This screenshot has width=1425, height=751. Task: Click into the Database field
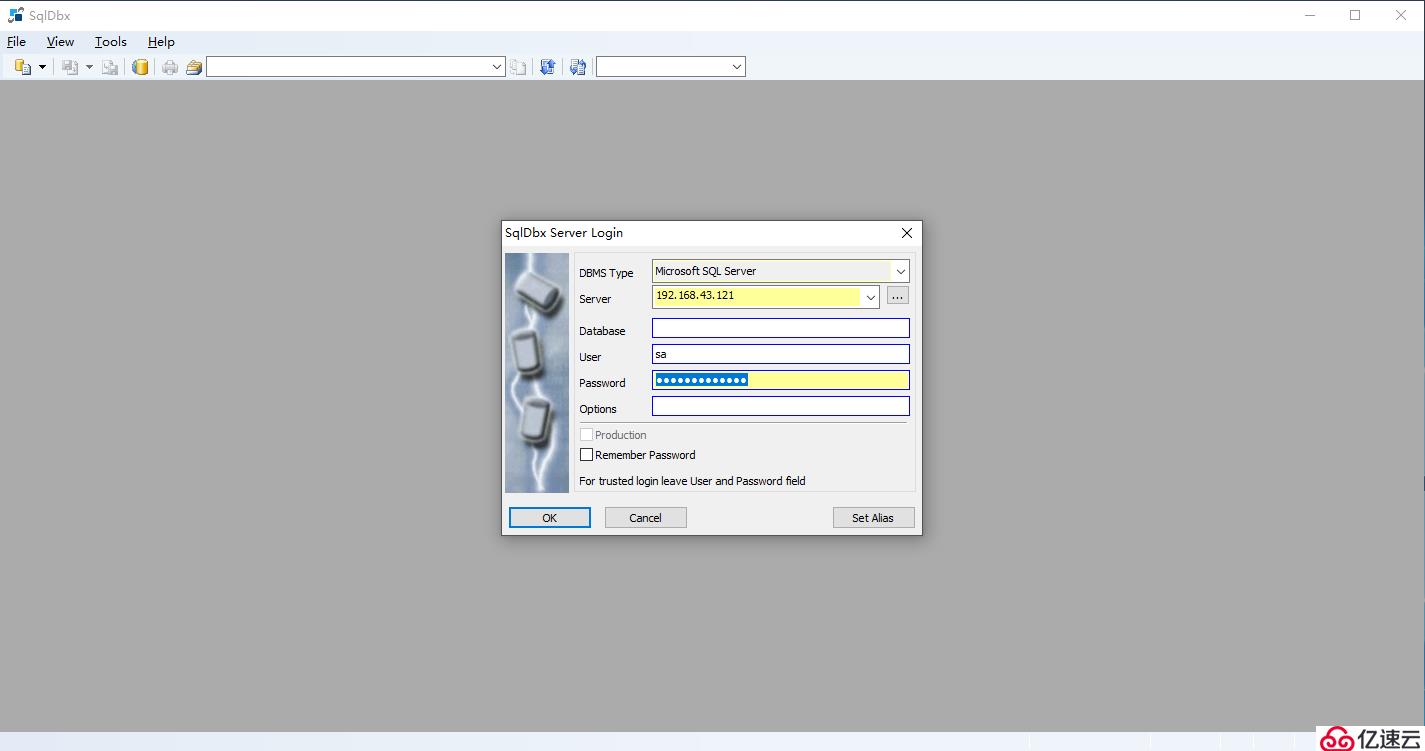[781, 328]
